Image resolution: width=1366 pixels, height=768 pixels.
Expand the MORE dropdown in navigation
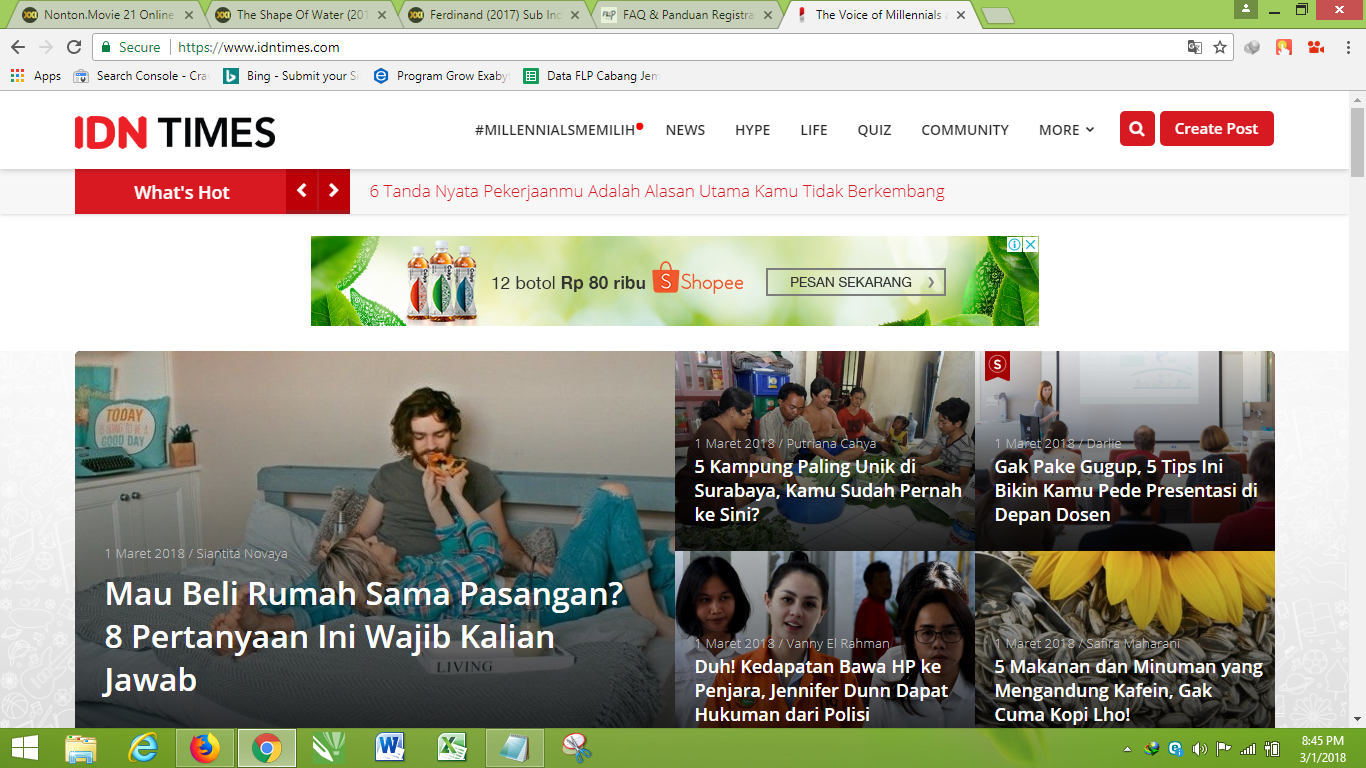1066,130
